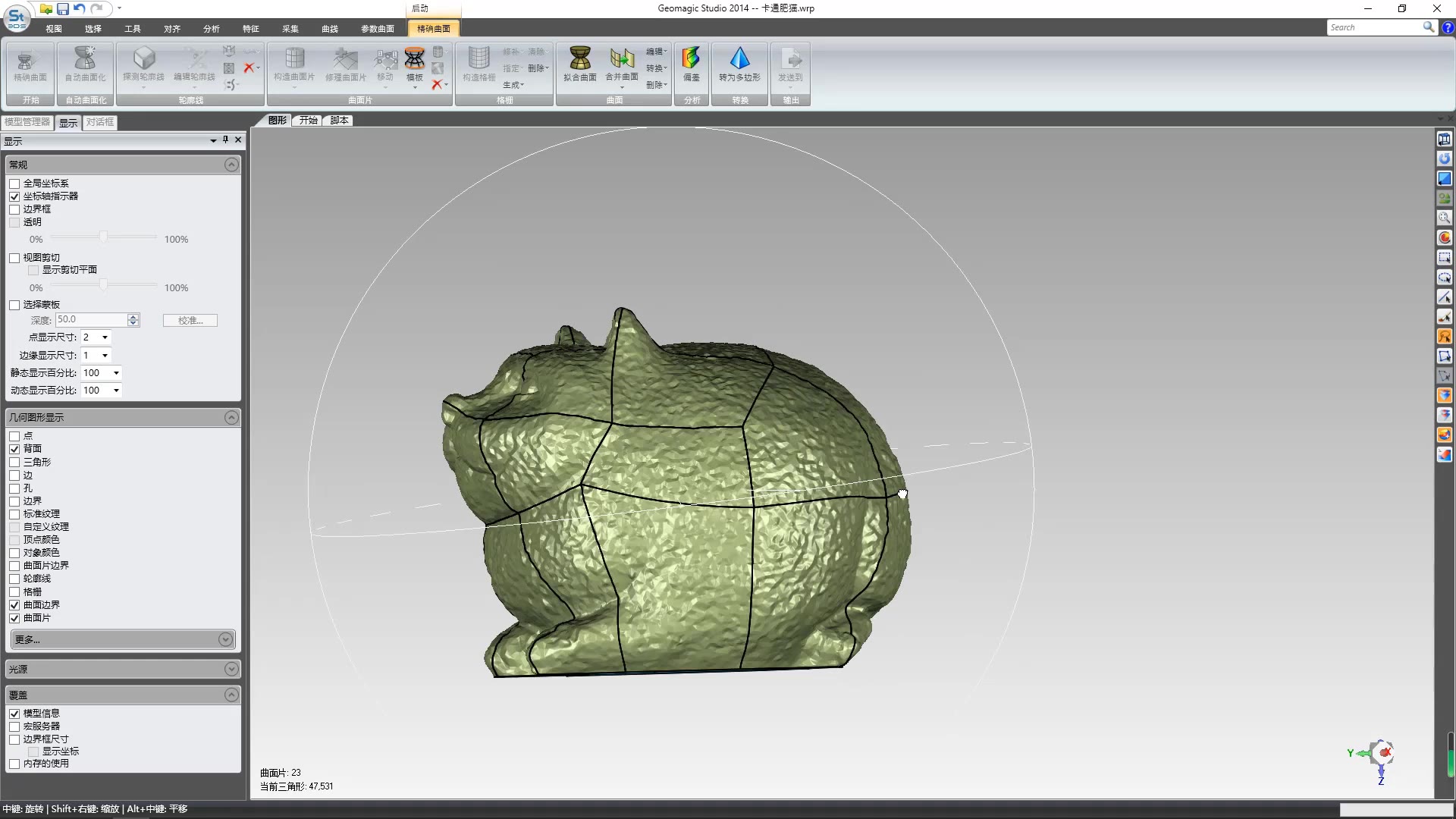
Task: Select the orange lasso selection tool
Action: tap(1445, 336)
